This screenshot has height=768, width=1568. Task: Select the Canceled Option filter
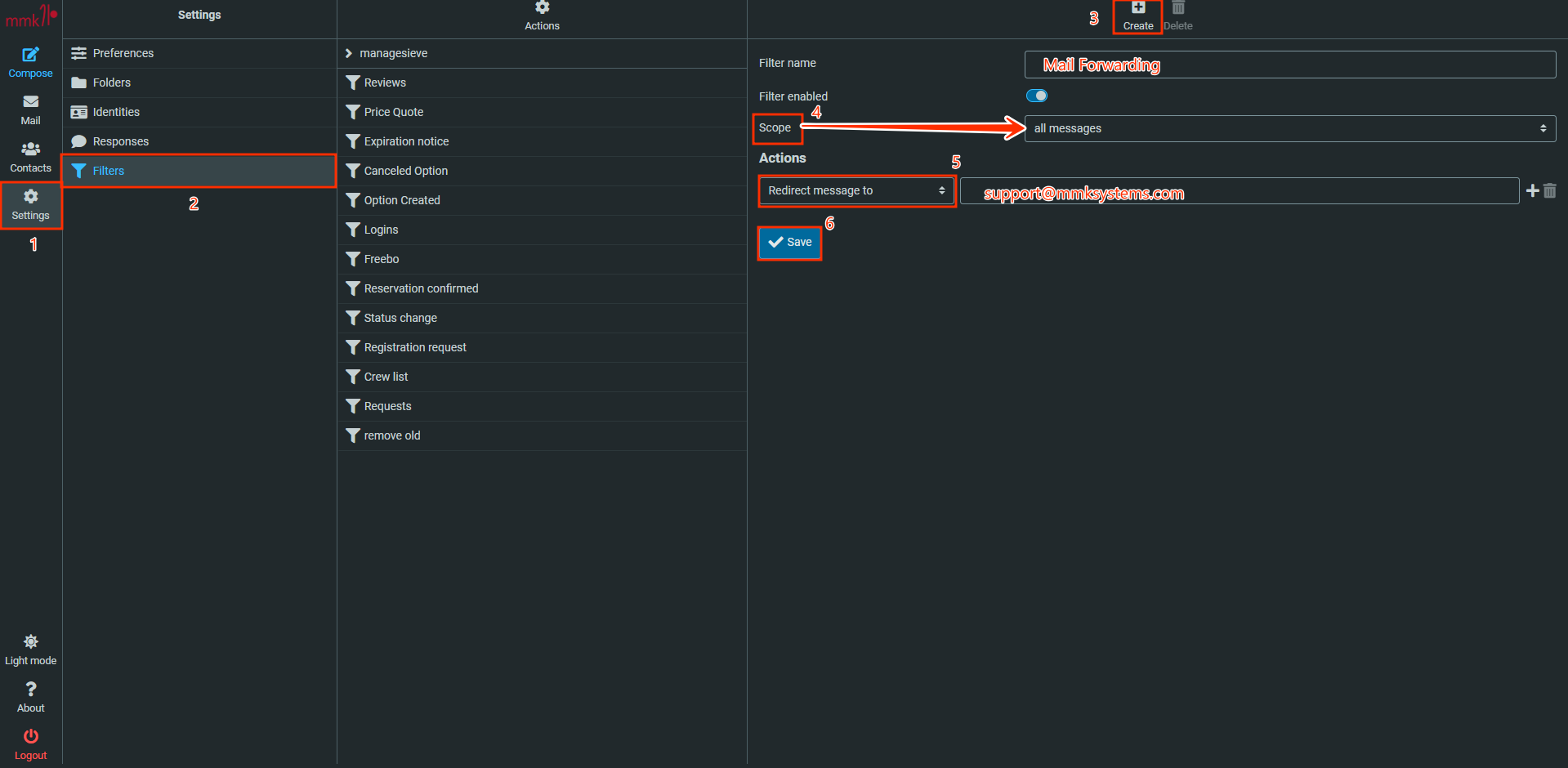click(x=543, y=171)
